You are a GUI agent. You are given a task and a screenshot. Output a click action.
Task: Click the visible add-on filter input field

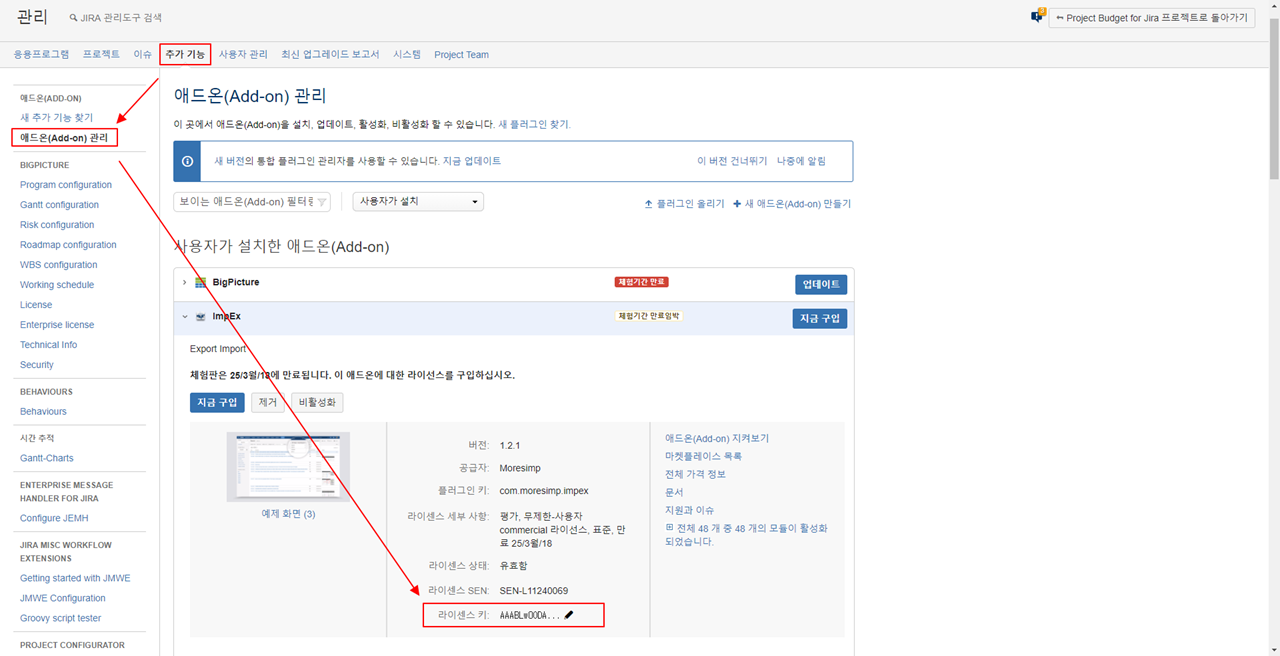pyautogui.click(x=252, y=202)
